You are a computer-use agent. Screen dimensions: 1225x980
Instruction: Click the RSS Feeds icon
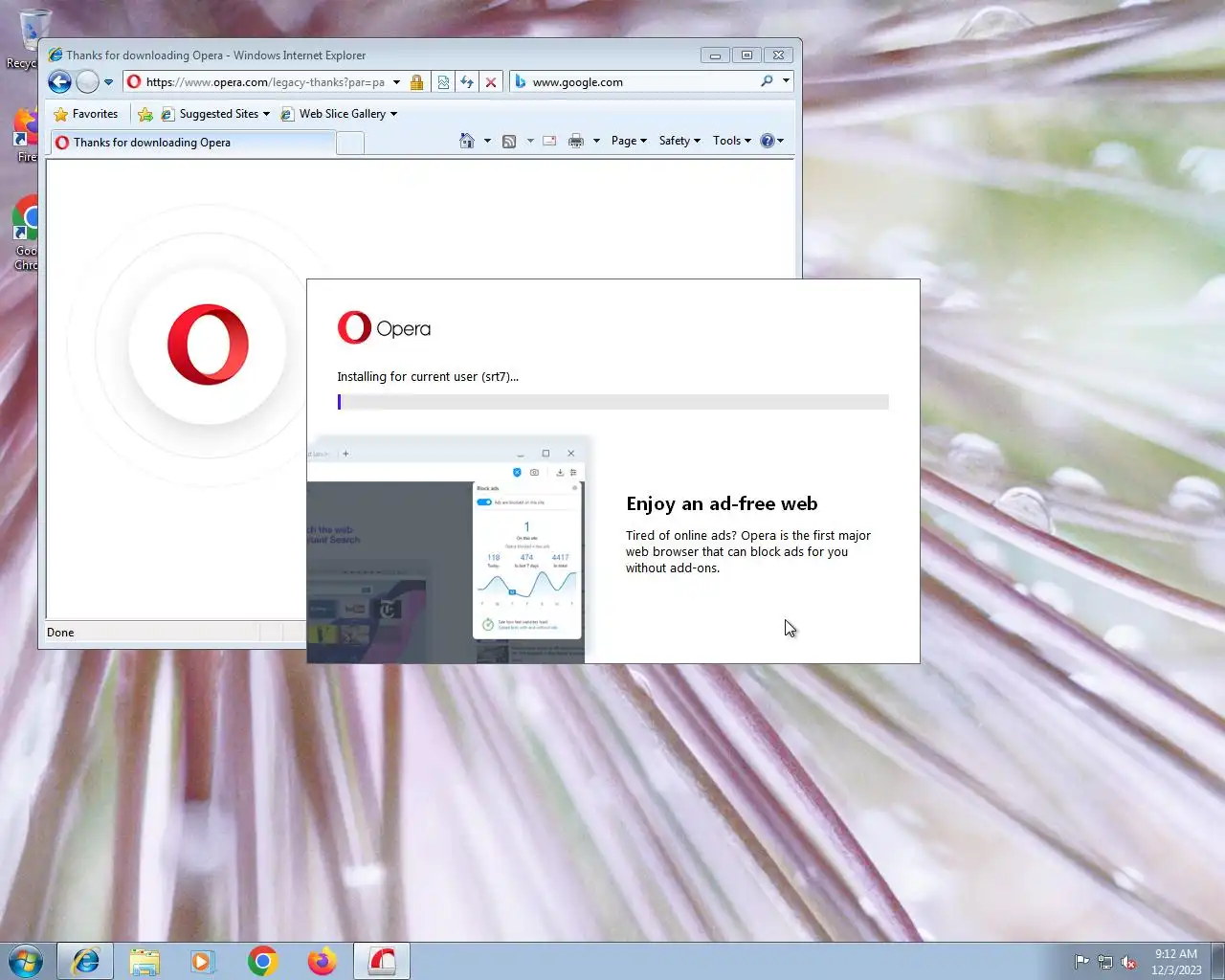[509, 141]
